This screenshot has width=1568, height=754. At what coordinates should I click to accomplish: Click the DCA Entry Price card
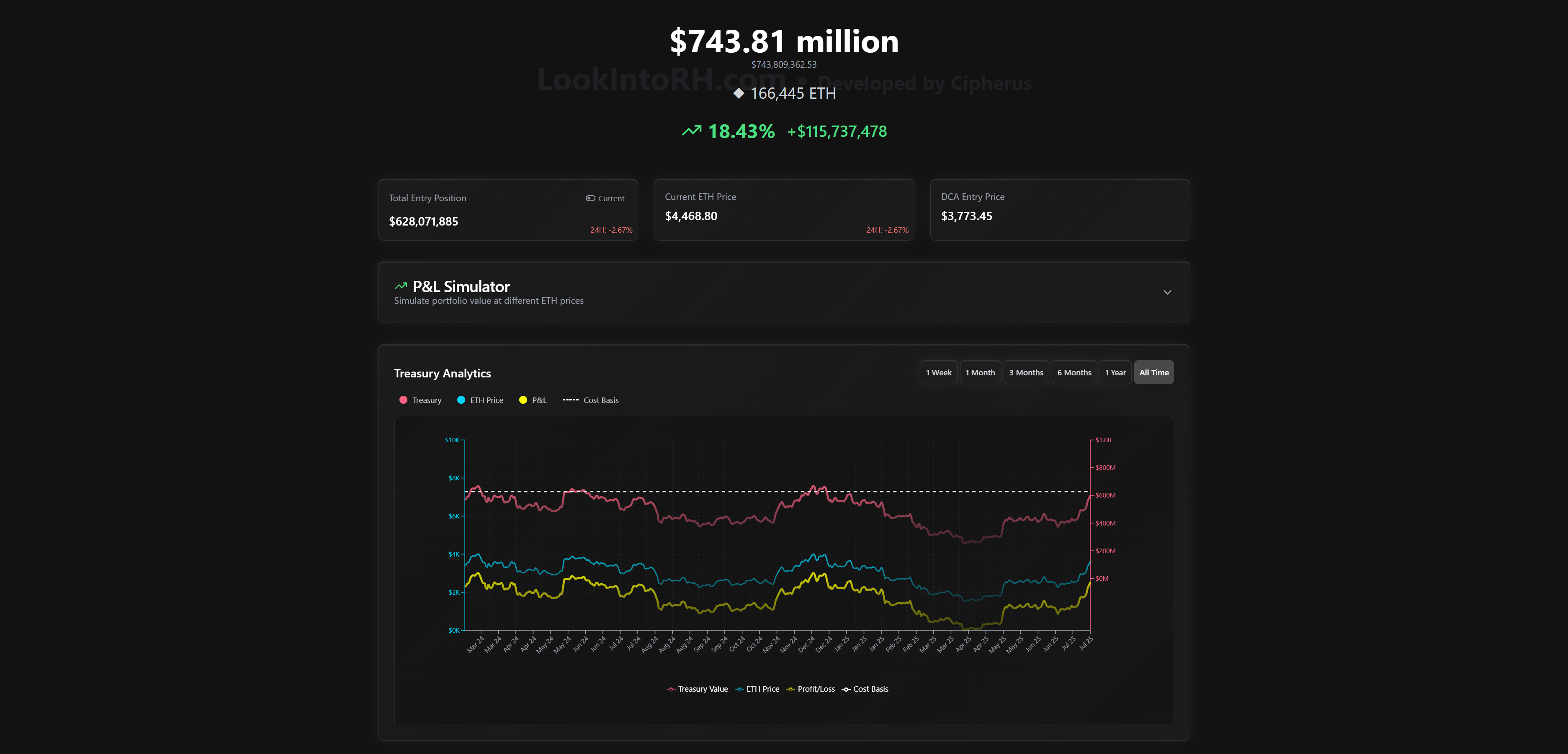coord(1059,210)
